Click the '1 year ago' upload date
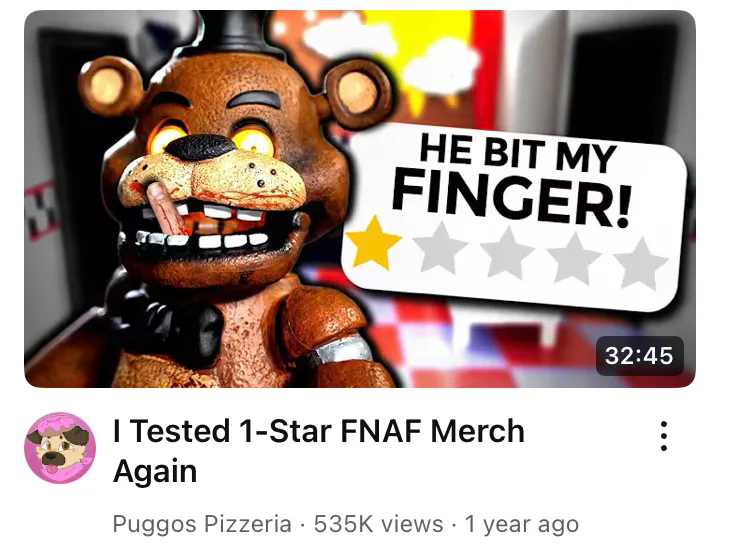Screen dimensions: 744x556 pyautogui.click(x=522, y=524)
